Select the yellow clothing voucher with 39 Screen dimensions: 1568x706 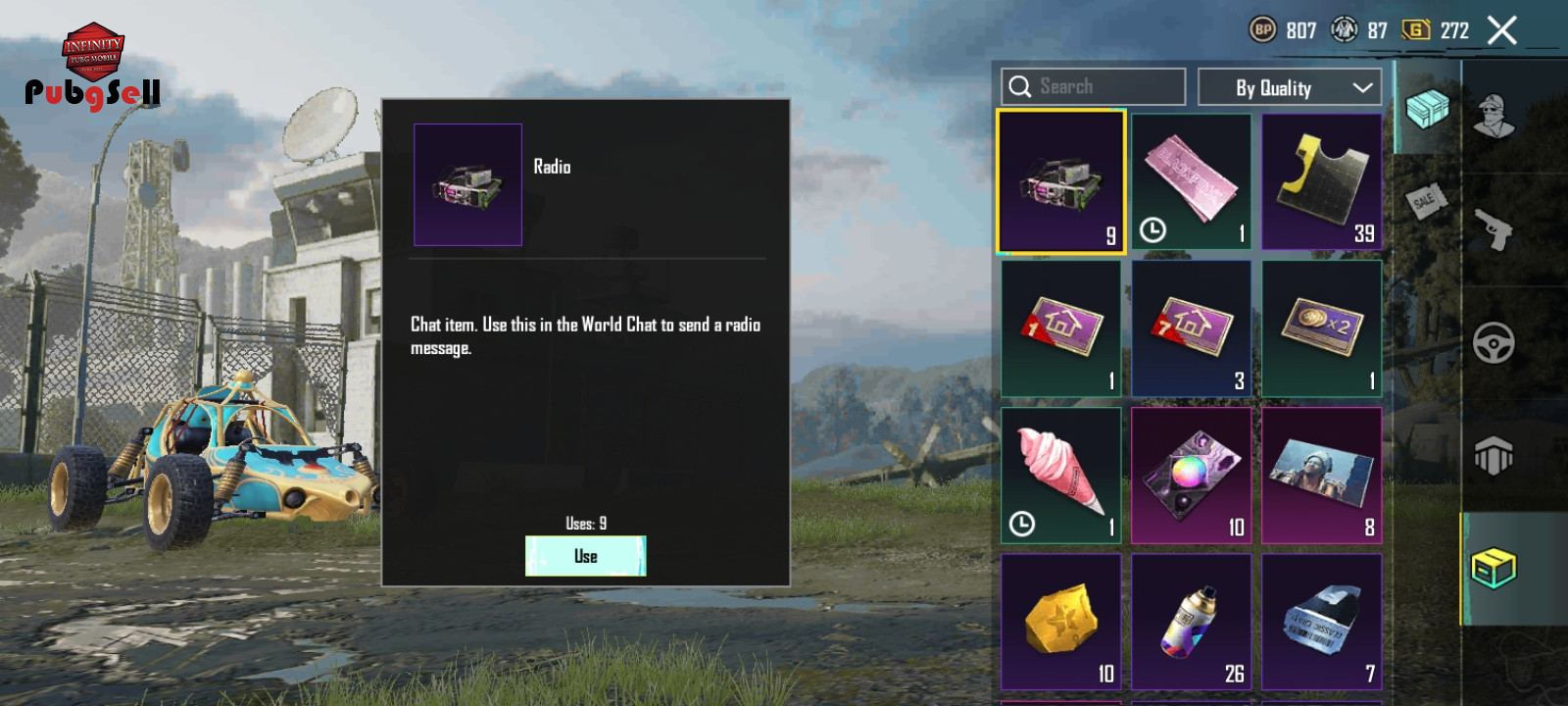coord(1322,181)
